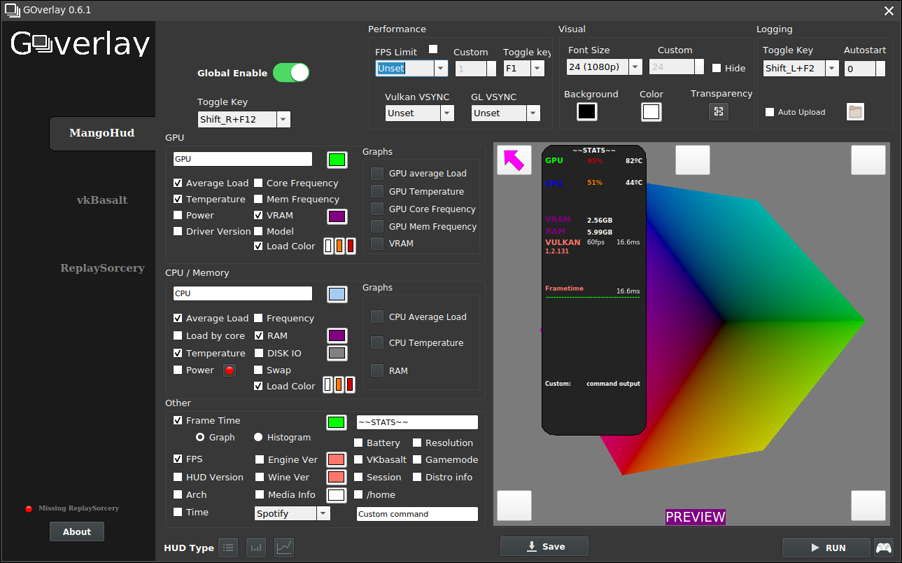Select the line-graph HUD Type icon
Image resolution: width=902 pixels, height=563 pixels.
tap(284, 547)
